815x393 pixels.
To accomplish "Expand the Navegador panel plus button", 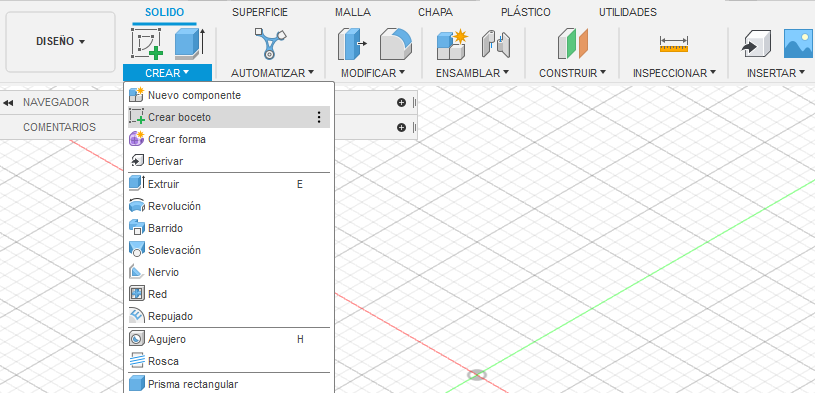I will click(x=401, y=102).
